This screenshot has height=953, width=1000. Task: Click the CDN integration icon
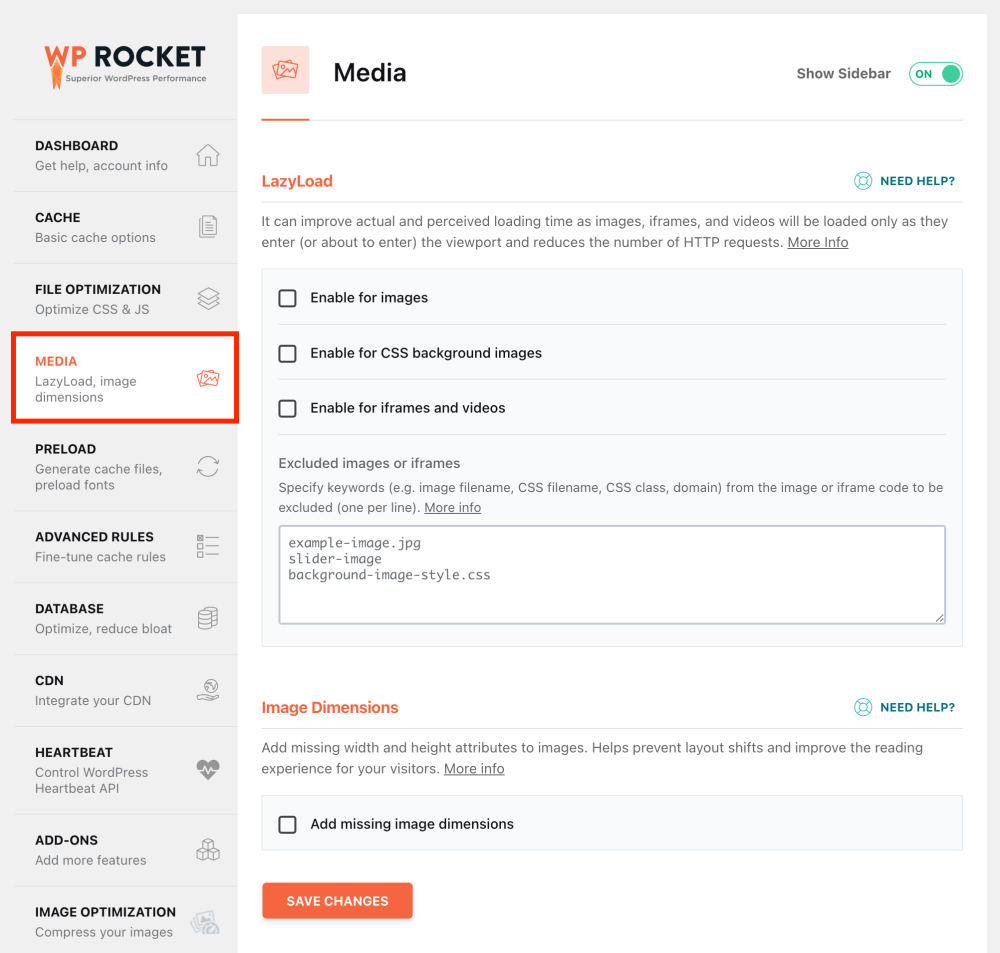(207, 690)
